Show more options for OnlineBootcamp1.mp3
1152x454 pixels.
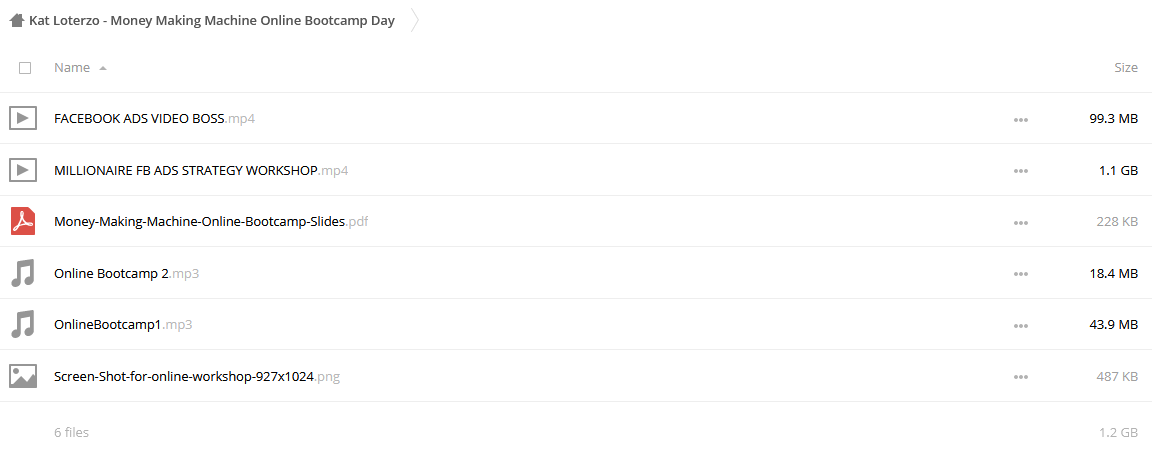click(x=1020, y=325)
